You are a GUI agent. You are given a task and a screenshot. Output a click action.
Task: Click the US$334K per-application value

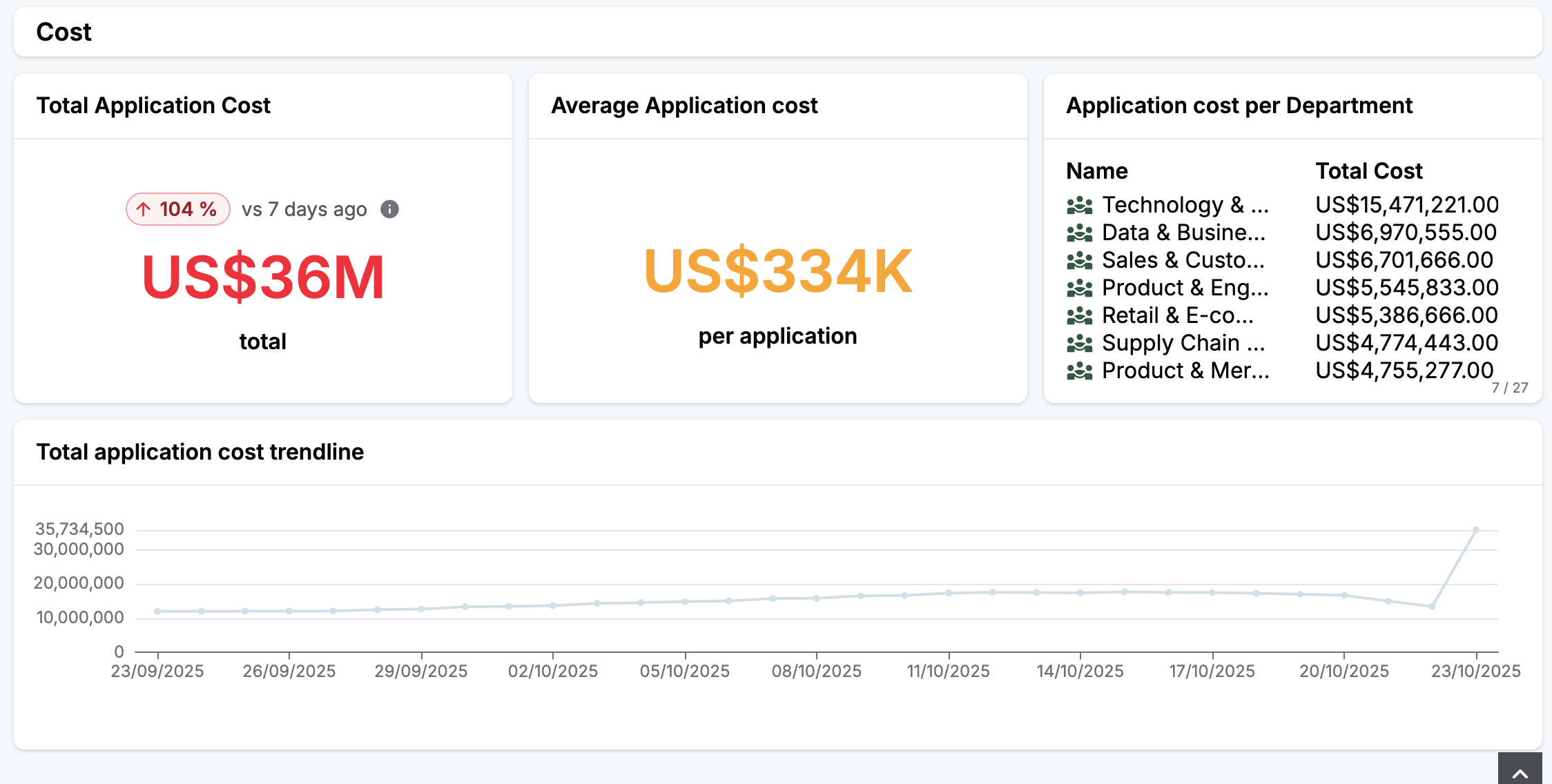777,271
